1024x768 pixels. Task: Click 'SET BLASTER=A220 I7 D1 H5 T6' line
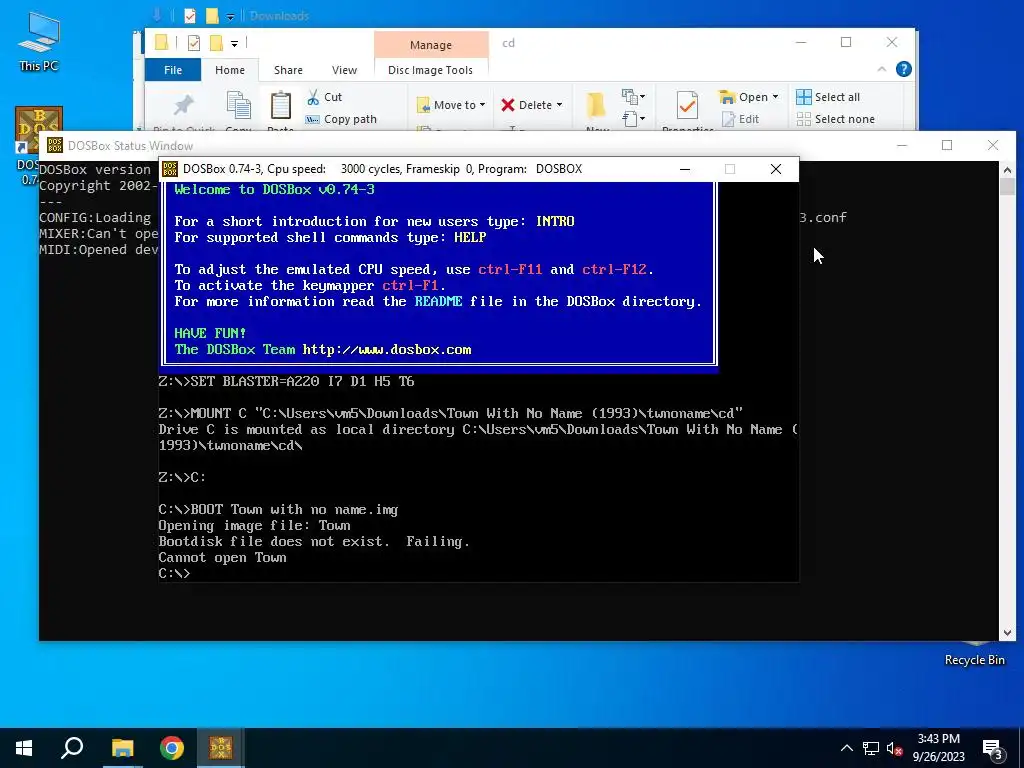286,382
